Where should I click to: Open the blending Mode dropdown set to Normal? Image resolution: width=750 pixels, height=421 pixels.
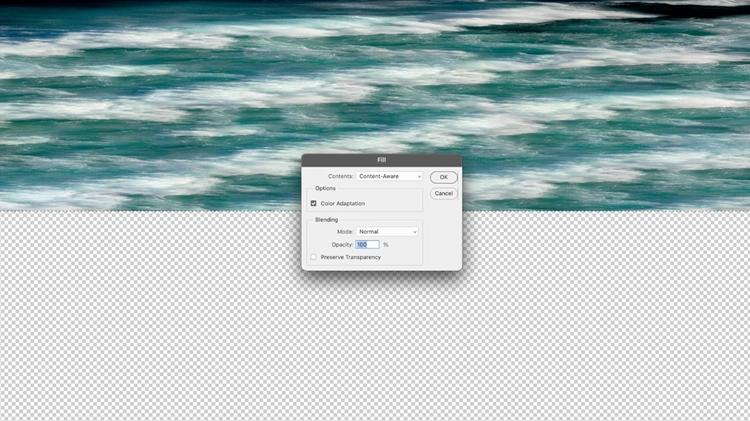(387, 232)
